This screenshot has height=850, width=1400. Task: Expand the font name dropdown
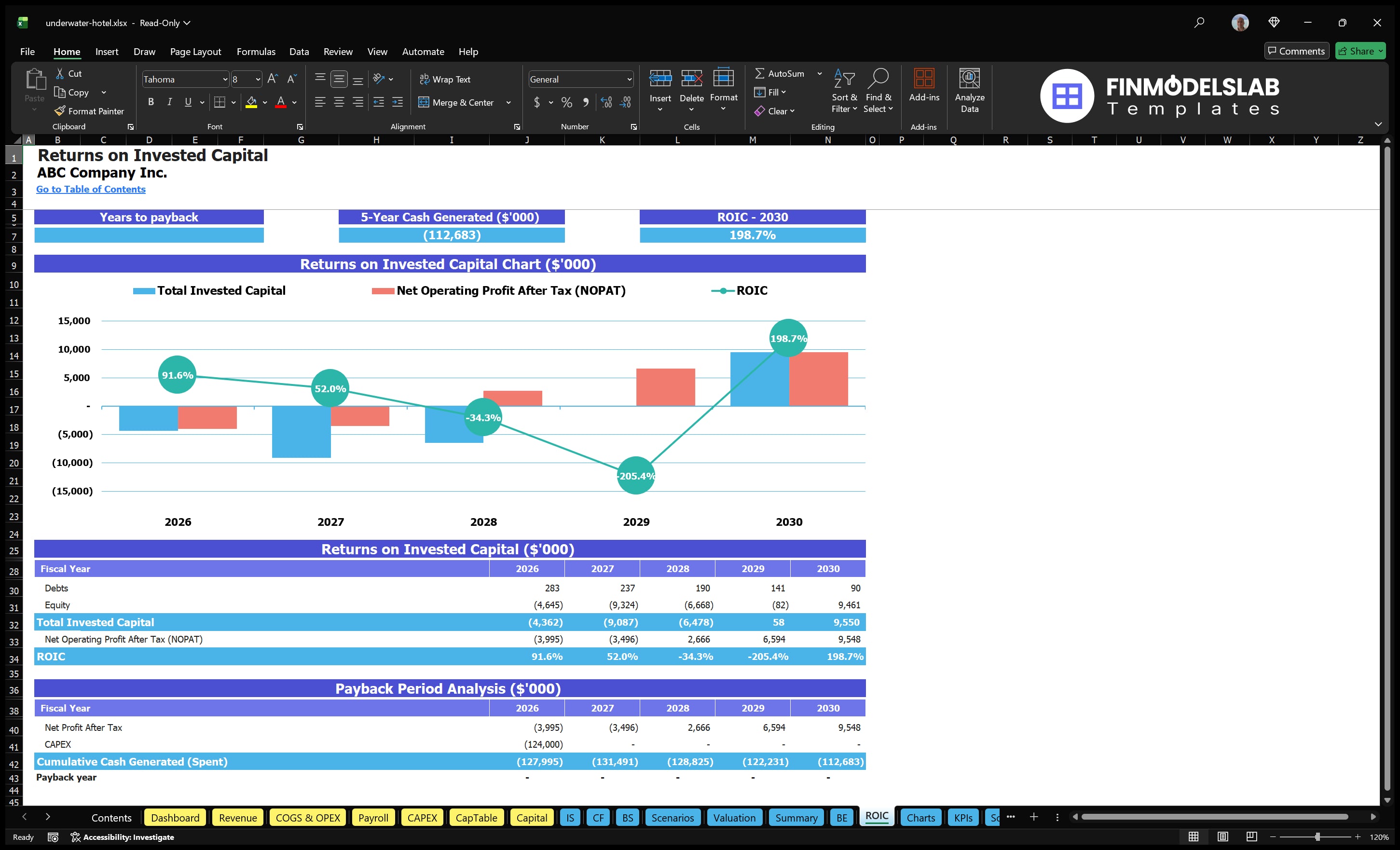click(224, 80)
